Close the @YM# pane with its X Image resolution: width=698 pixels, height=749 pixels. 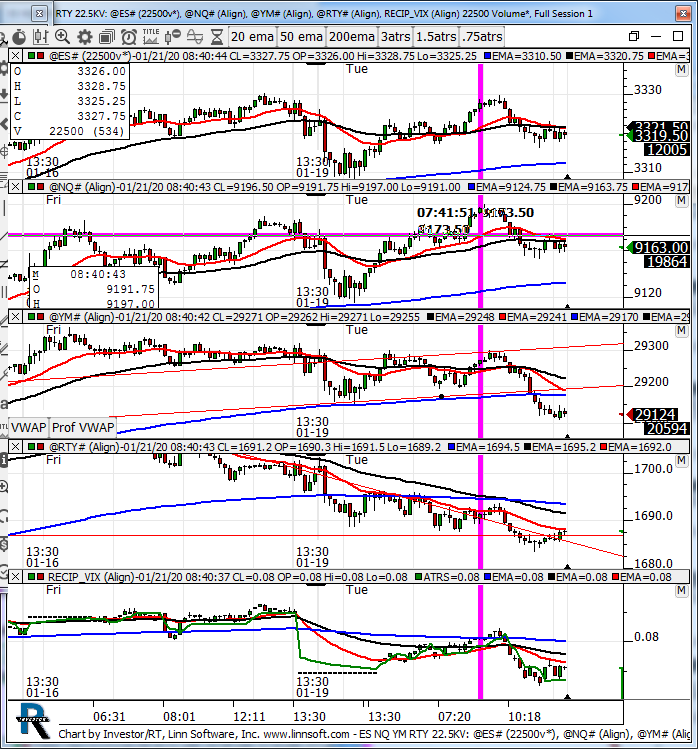coord(15,317)
